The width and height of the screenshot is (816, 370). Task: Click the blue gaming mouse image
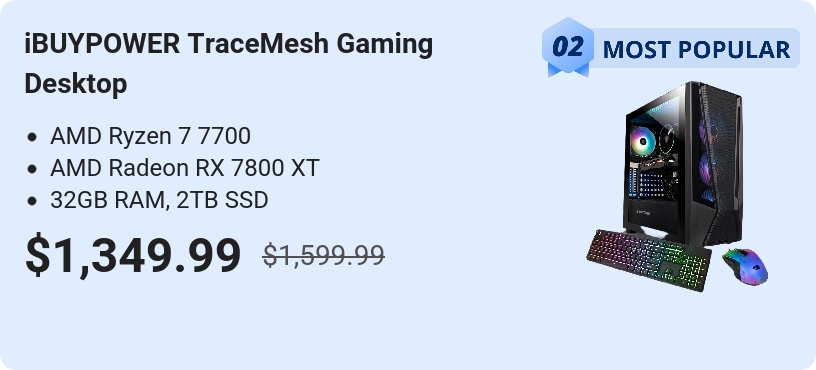[745, 266]
